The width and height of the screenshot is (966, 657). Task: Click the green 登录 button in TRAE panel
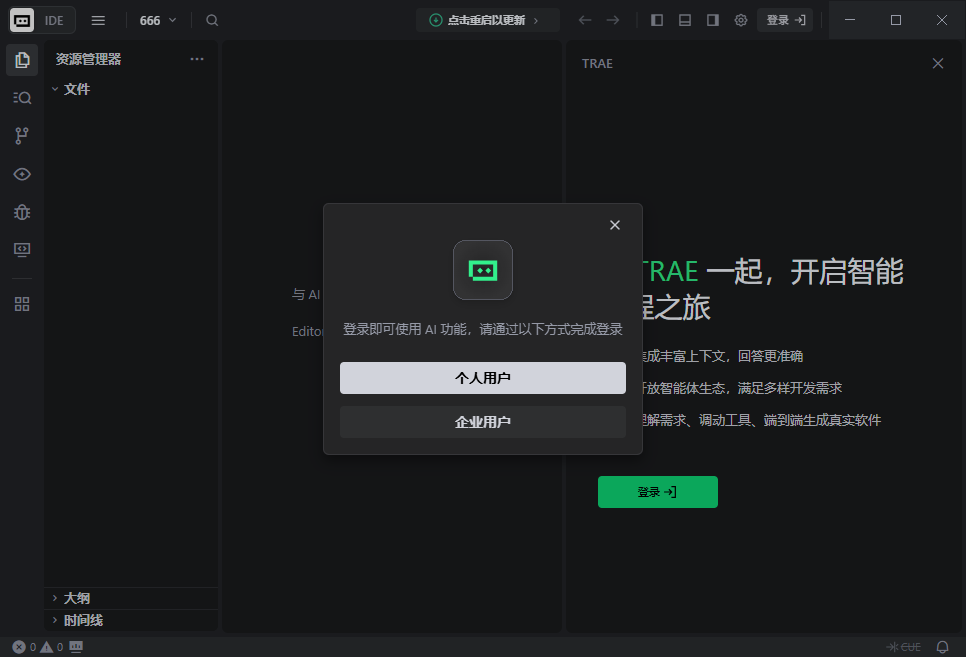click(657, 492)
